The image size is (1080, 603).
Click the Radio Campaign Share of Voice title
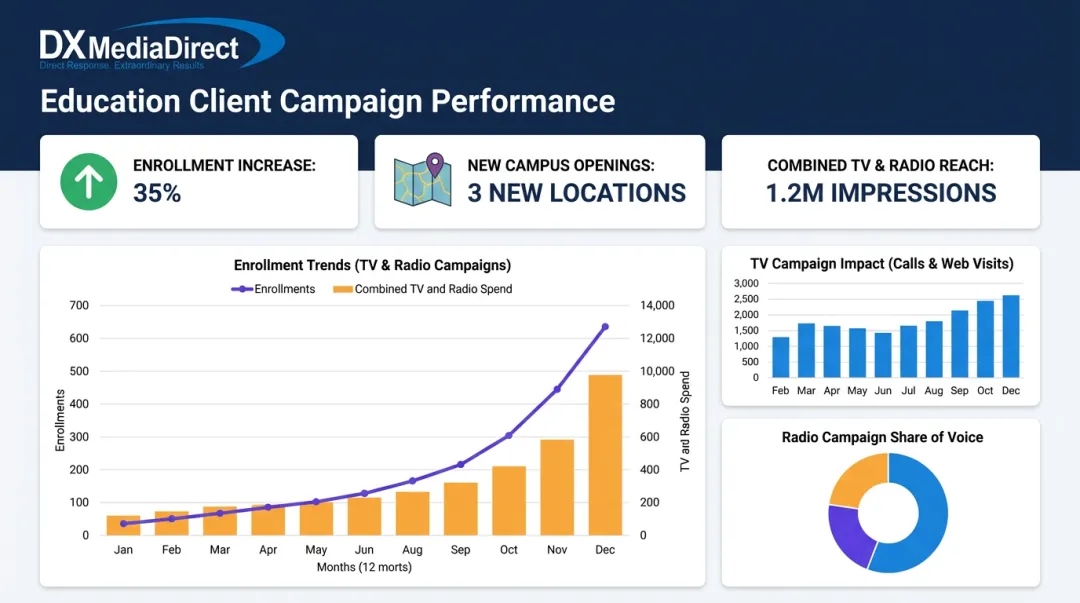pyautogui.click(x=882, y=438)
